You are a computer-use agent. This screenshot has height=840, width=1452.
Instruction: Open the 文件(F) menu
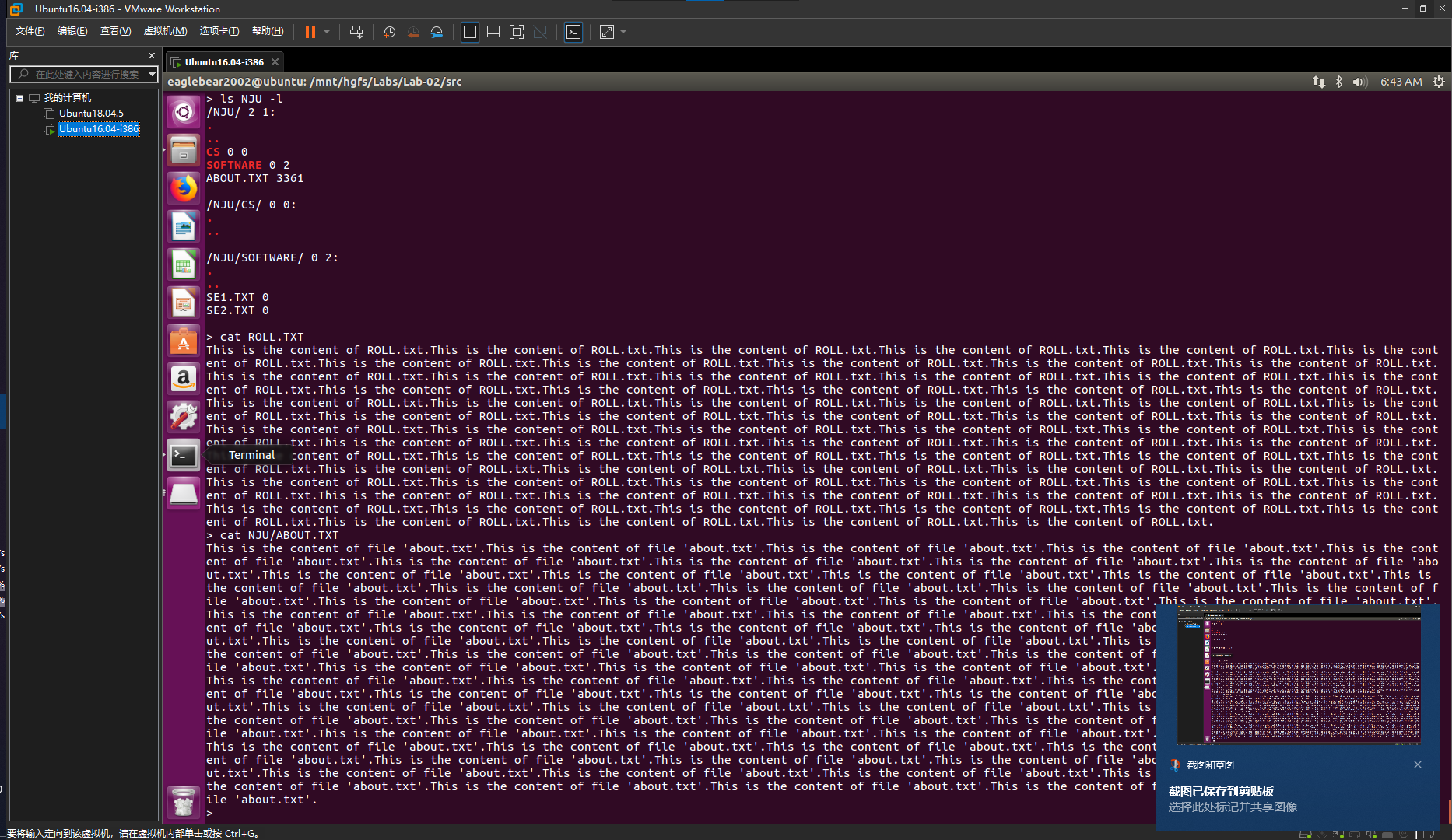point(30,31)
